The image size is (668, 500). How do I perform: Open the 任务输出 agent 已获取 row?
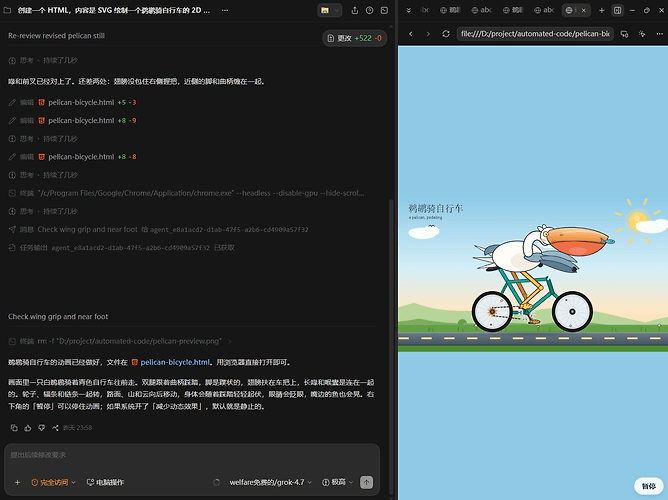tap(121, 247)
